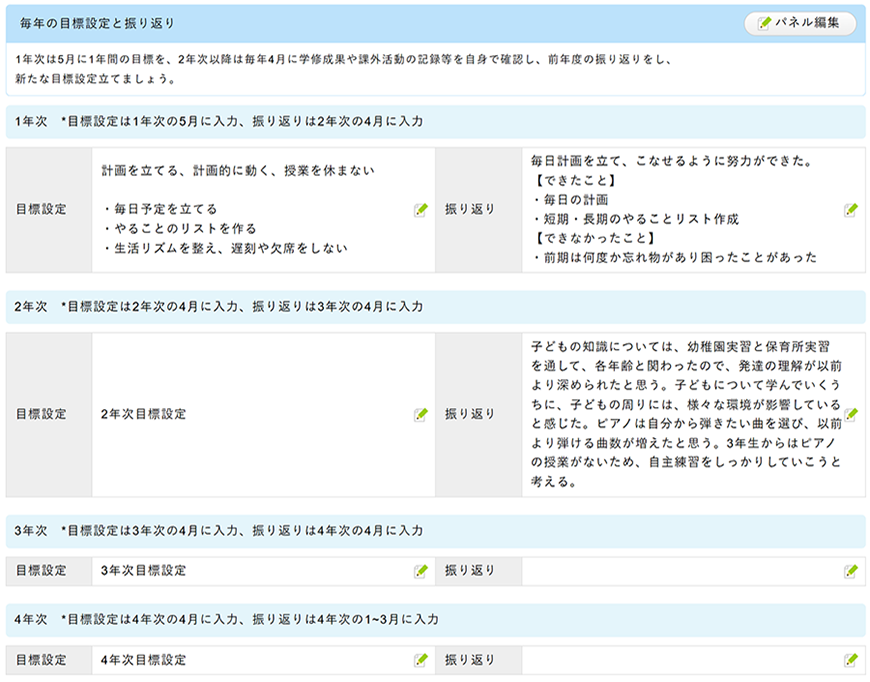This screenshot has height=682, width=870.
Task: Click the パネル編集 button
Action: click(x=799, y=22)
